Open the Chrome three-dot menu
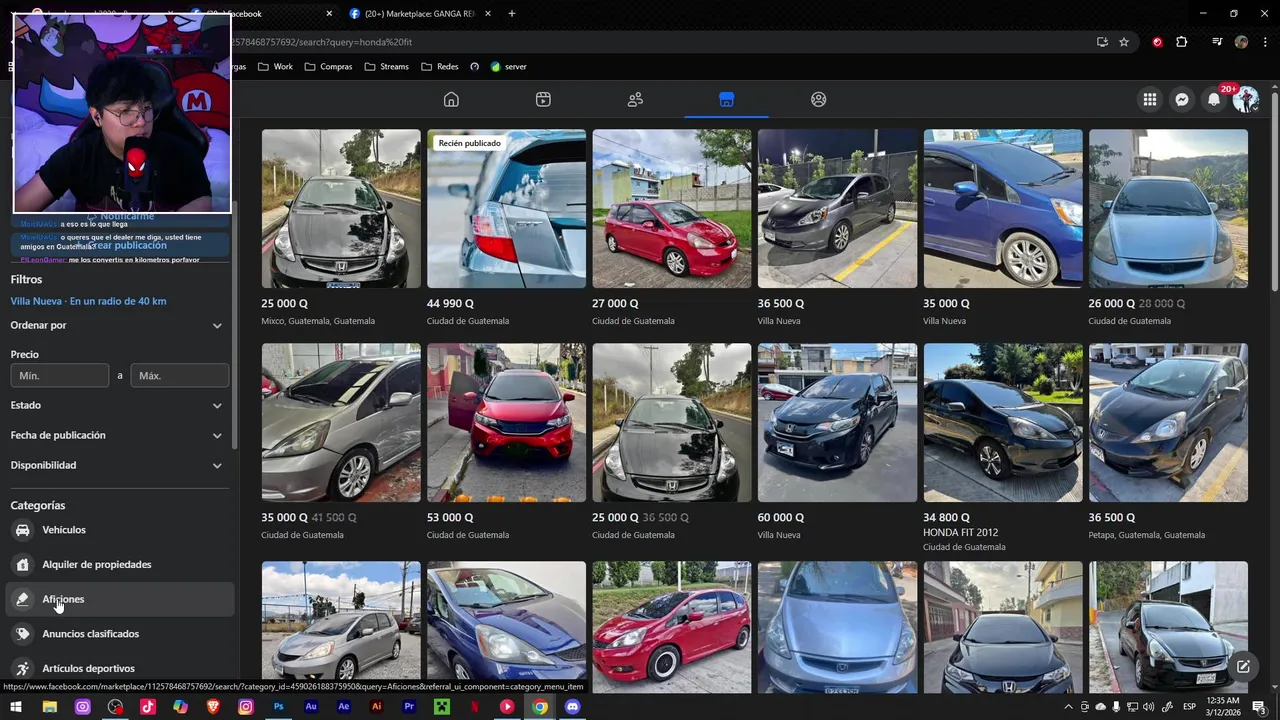Image resolution: width=1280 pixels, height=720 pixels. pos(1263,42)
